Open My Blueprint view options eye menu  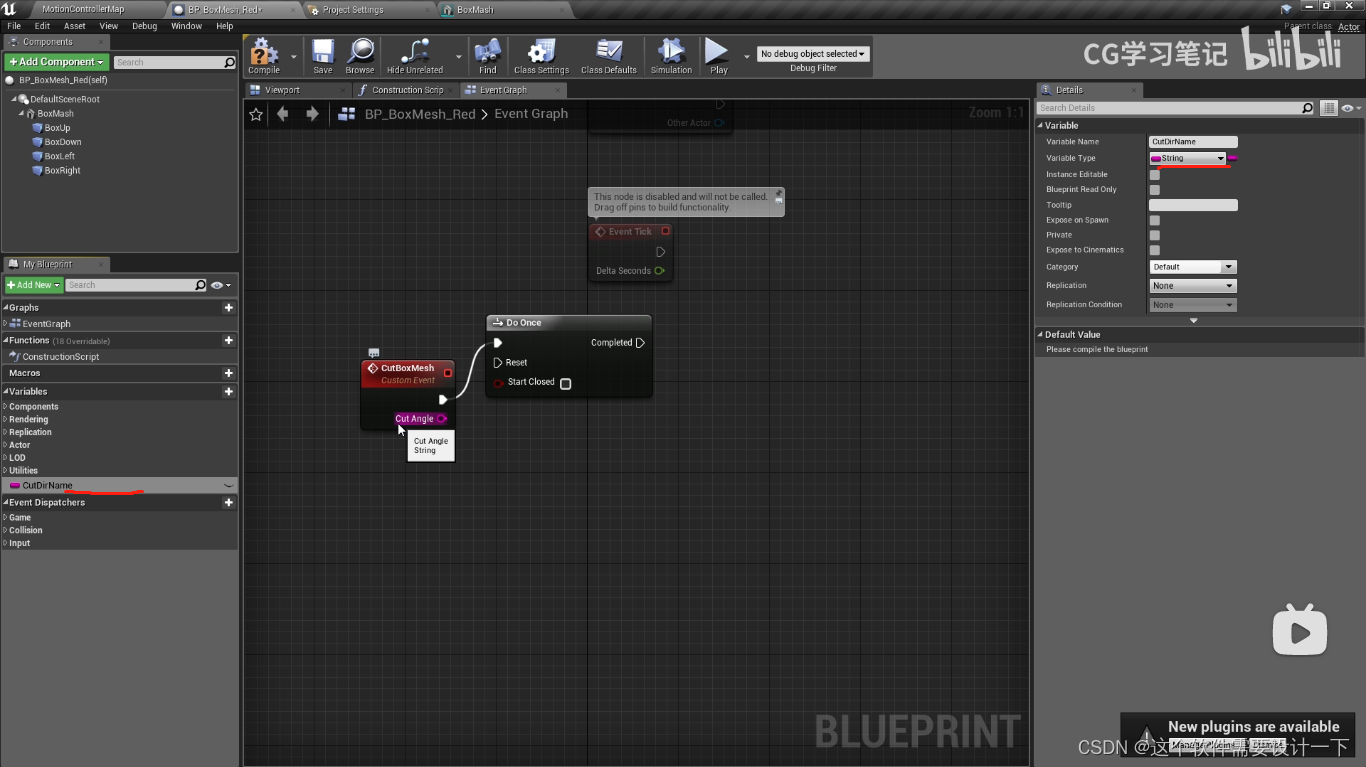pyautogui.click(x=220, y=285)
